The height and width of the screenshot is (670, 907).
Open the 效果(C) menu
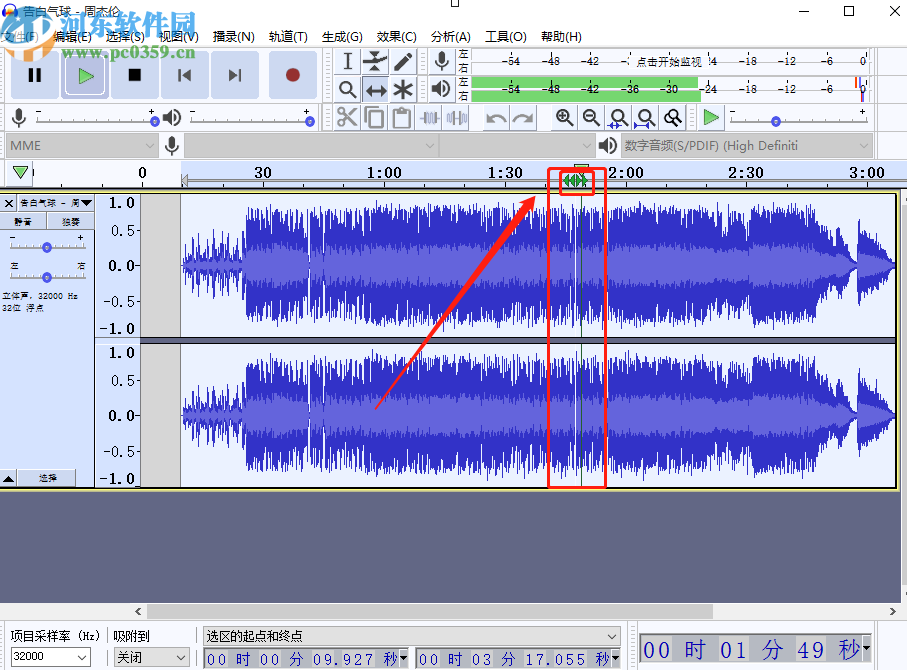pos(396,37)
